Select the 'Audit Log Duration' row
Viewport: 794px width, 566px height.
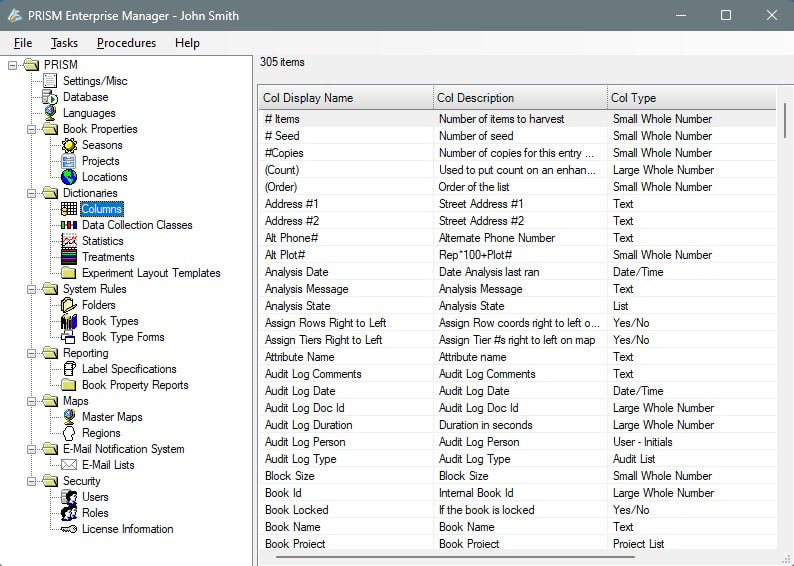[517, 425]
